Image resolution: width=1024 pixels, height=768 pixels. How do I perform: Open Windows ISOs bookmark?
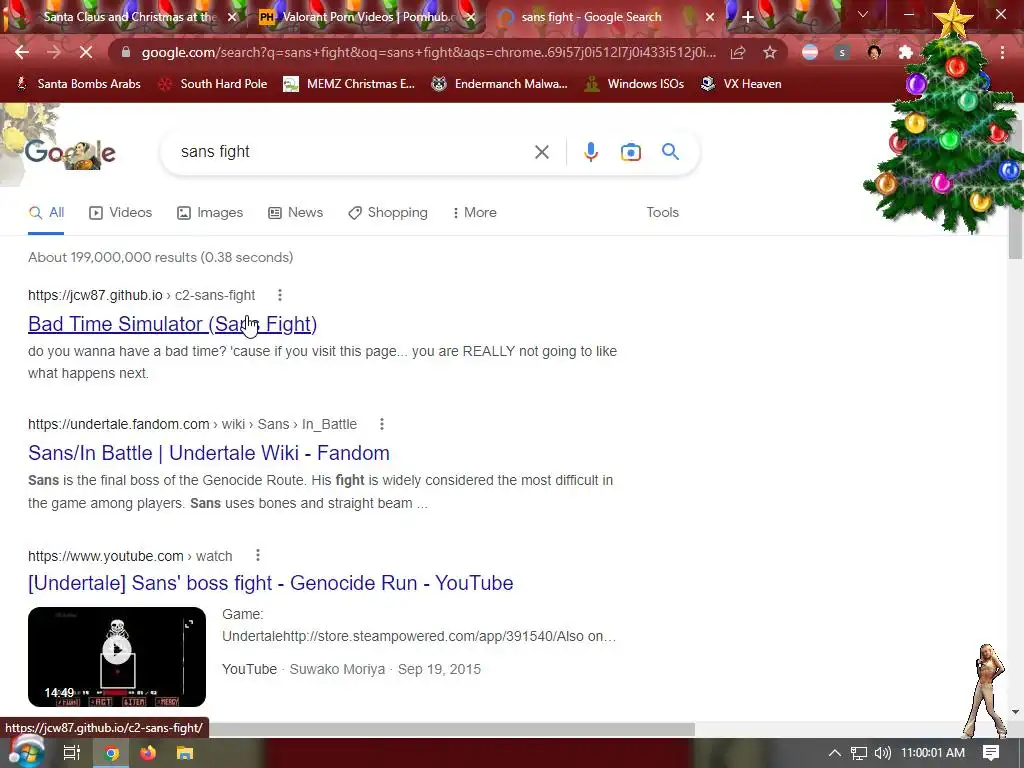pos(634,84)
